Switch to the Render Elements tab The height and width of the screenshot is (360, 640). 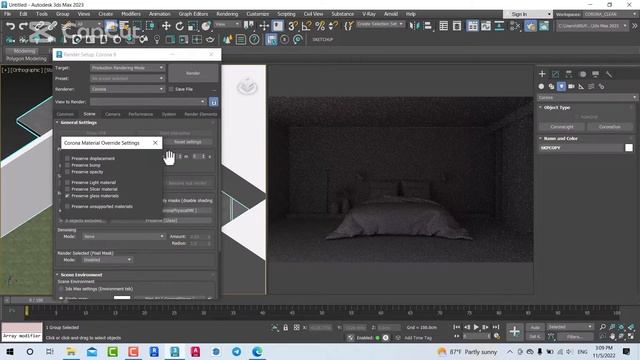tap(200, 114)
